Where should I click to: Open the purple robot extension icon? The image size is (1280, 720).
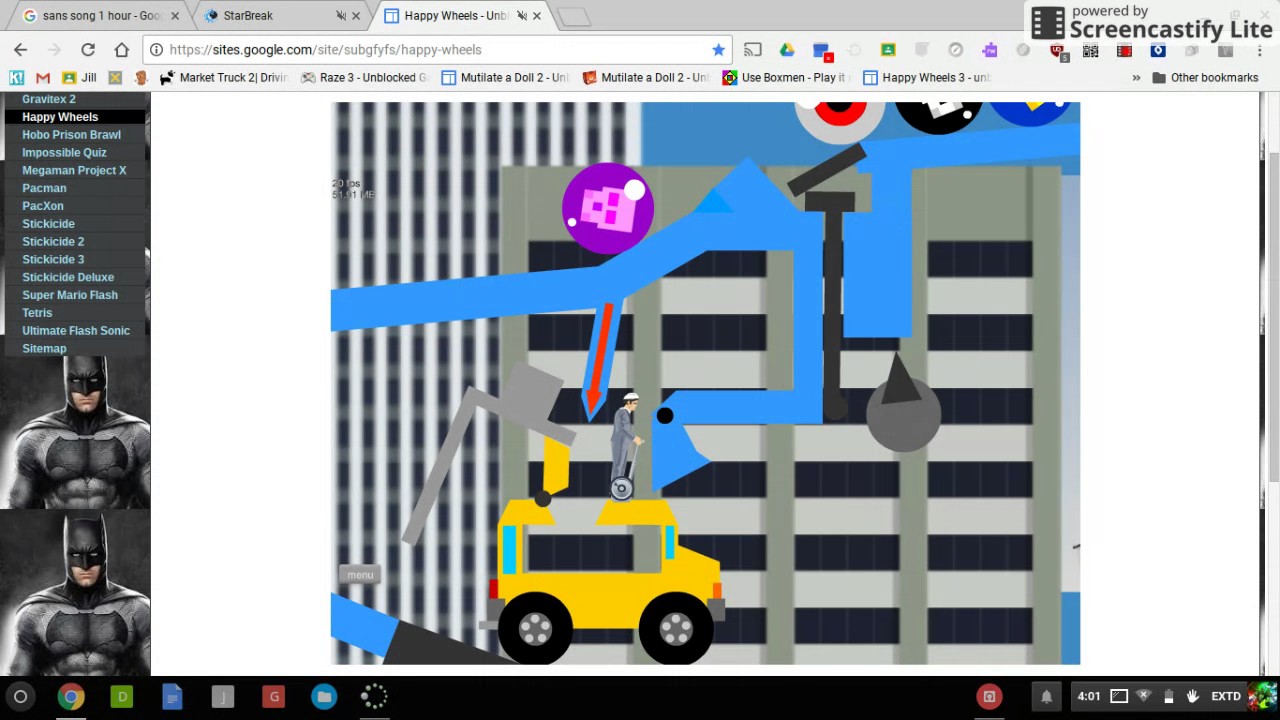tap(989, 49)
